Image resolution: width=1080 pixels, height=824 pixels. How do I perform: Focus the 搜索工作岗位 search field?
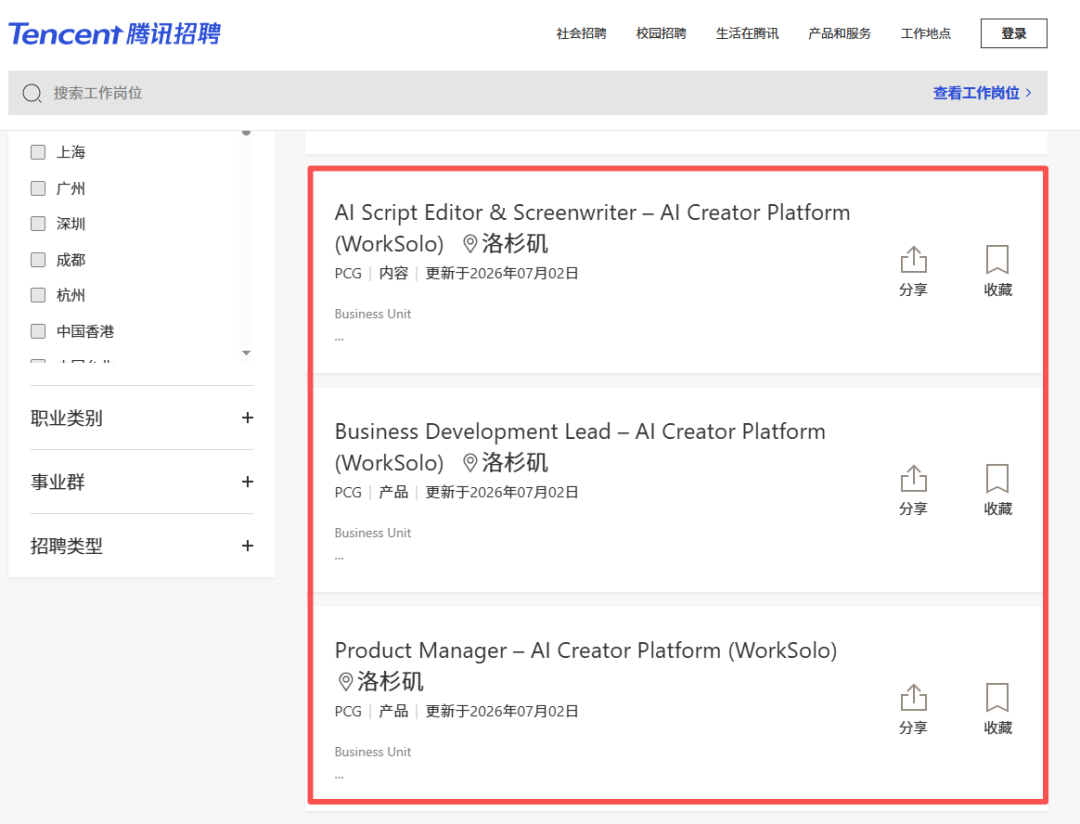click(482, 93)
